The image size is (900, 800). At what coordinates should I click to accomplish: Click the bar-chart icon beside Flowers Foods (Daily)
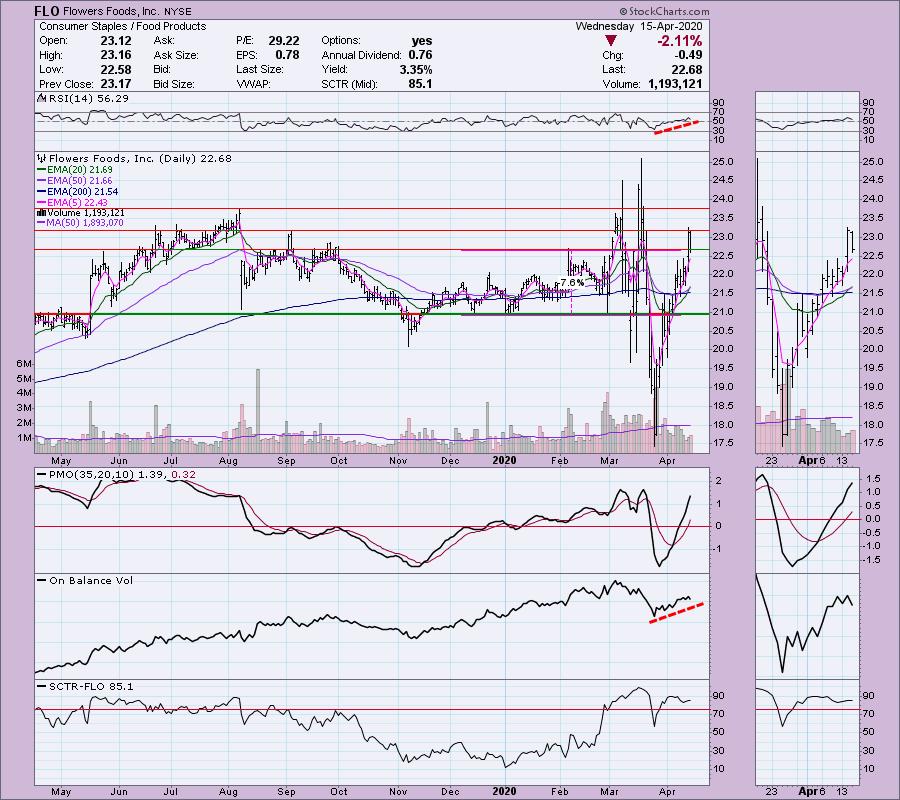coord(42,158)
